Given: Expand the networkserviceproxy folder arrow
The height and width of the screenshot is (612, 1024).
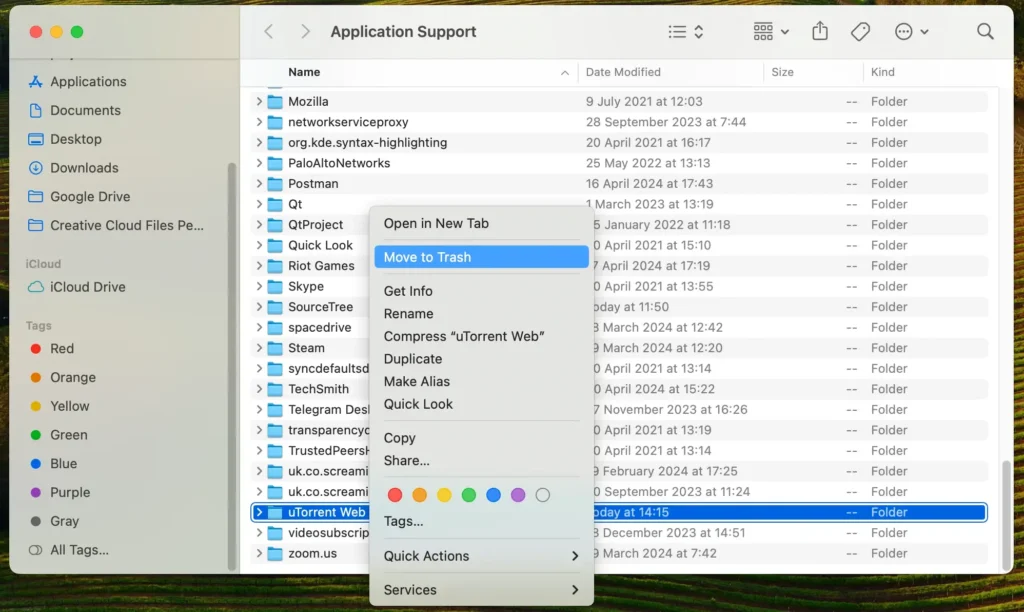Looking at the screenshot, I should (259, 122).
